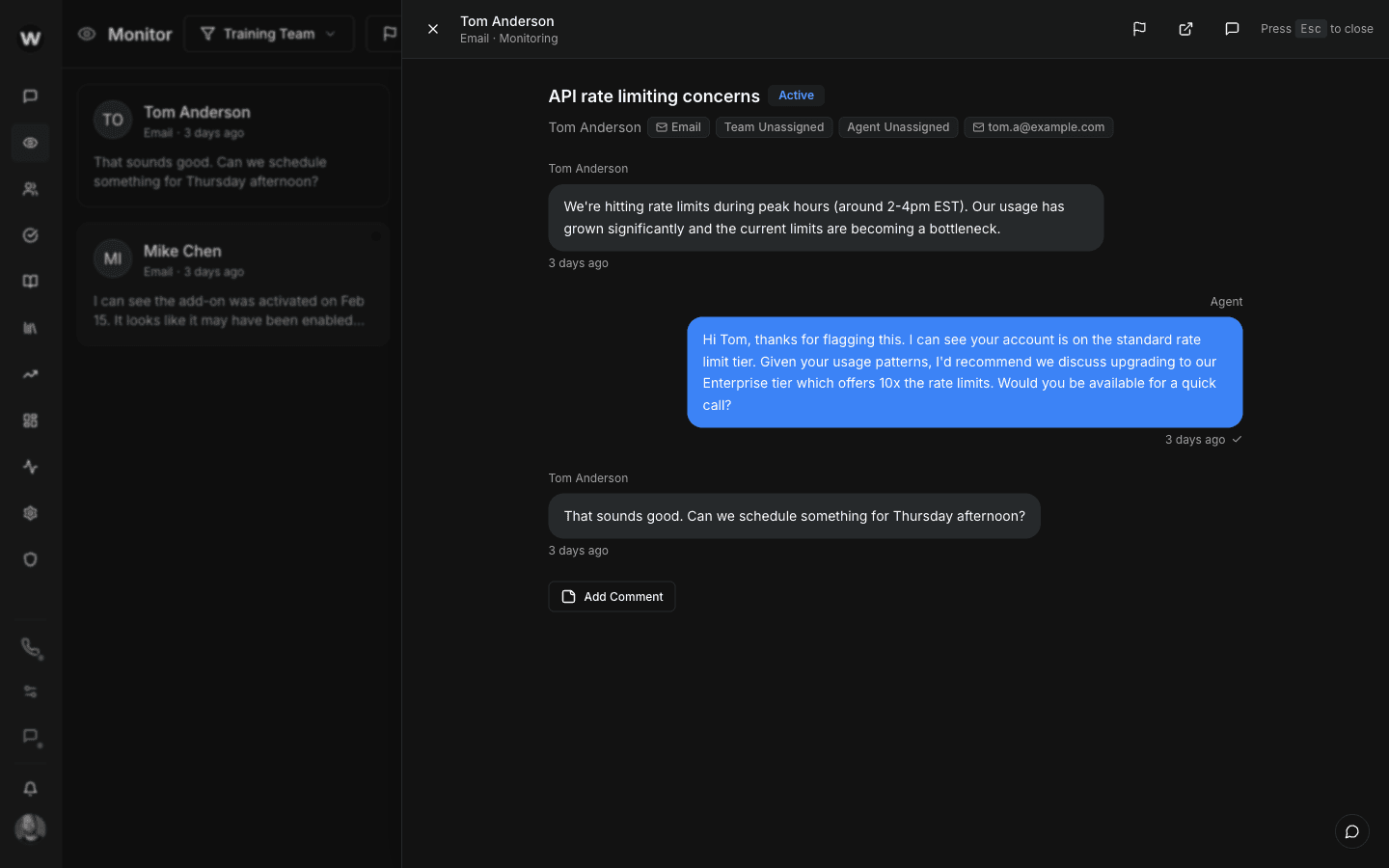Click the notifications bell icon
The image size is (1389, 868).
[x=30, y=788]
